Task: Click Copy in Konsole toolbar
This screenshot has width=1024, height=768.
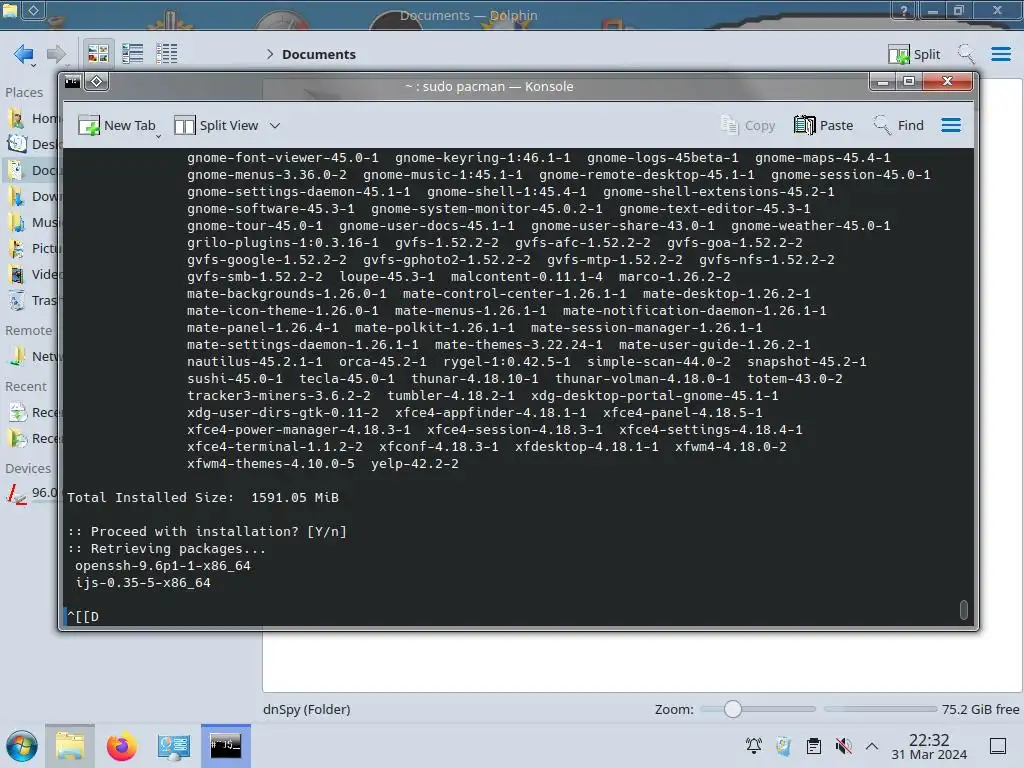Action: coord(748,125)
